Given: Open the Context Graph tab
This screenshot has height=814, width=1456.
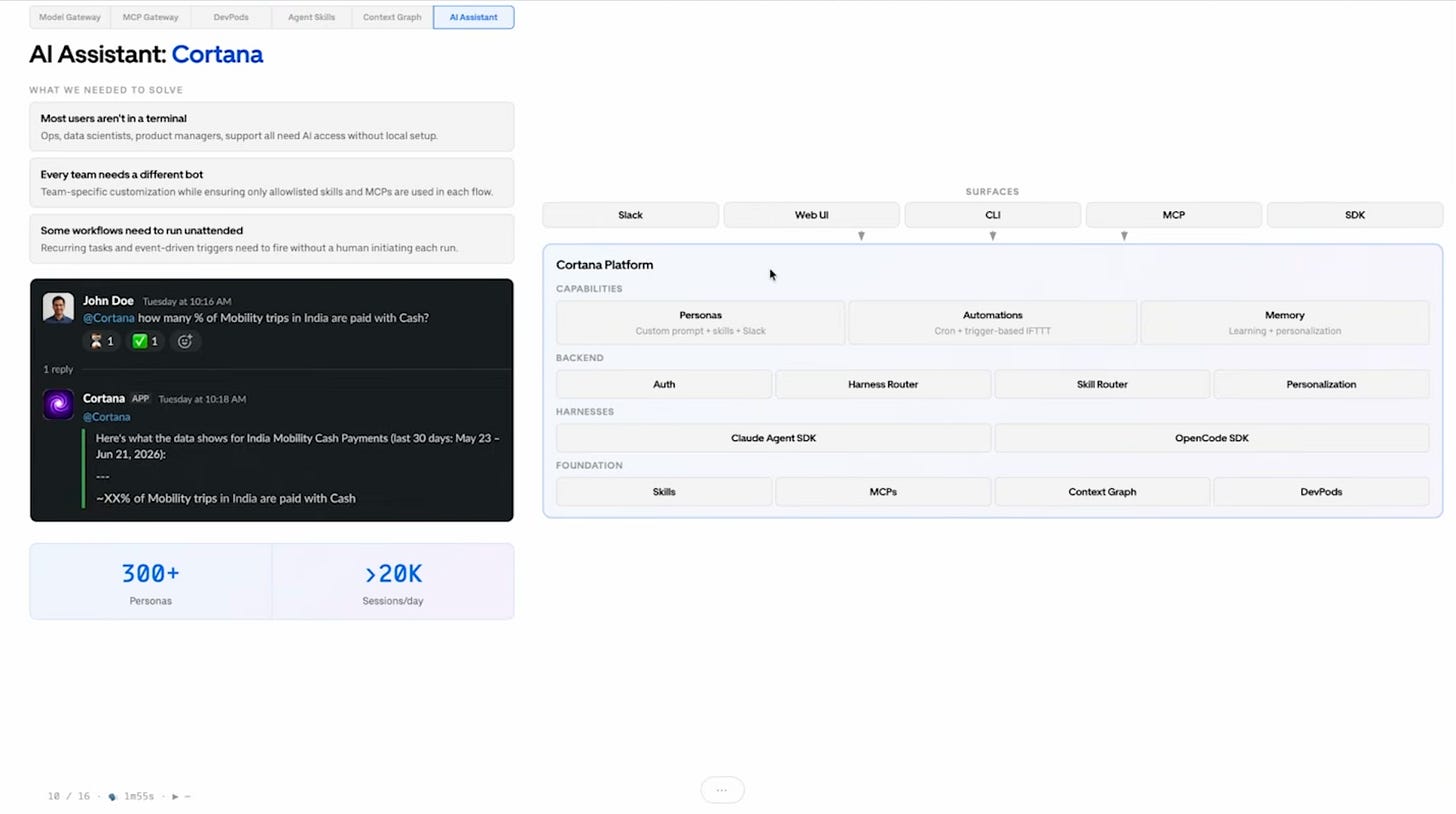Looking at the screenshot, I should click(392, 17).
